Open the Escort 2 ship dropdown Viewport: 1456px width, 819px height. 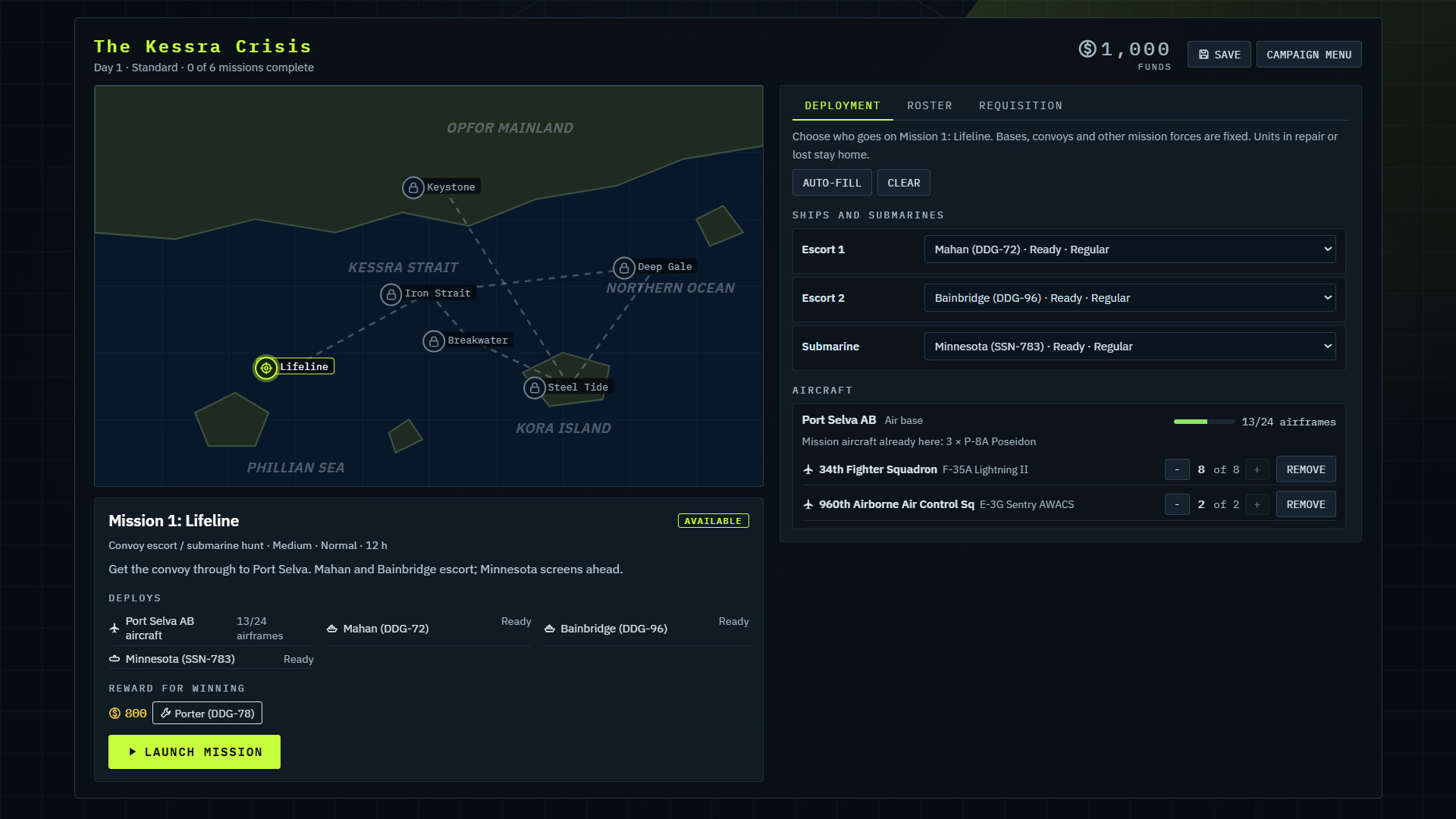[1130, 298]
